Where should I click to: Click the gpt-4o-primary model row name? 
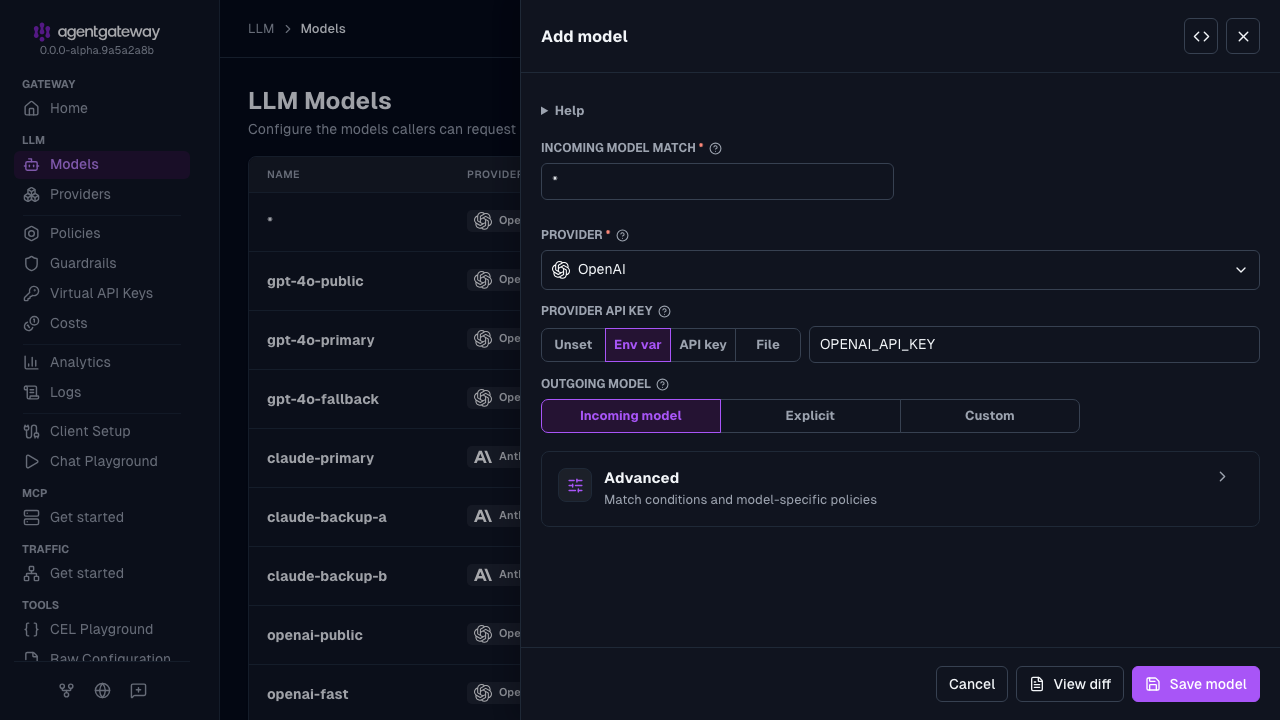321,340
